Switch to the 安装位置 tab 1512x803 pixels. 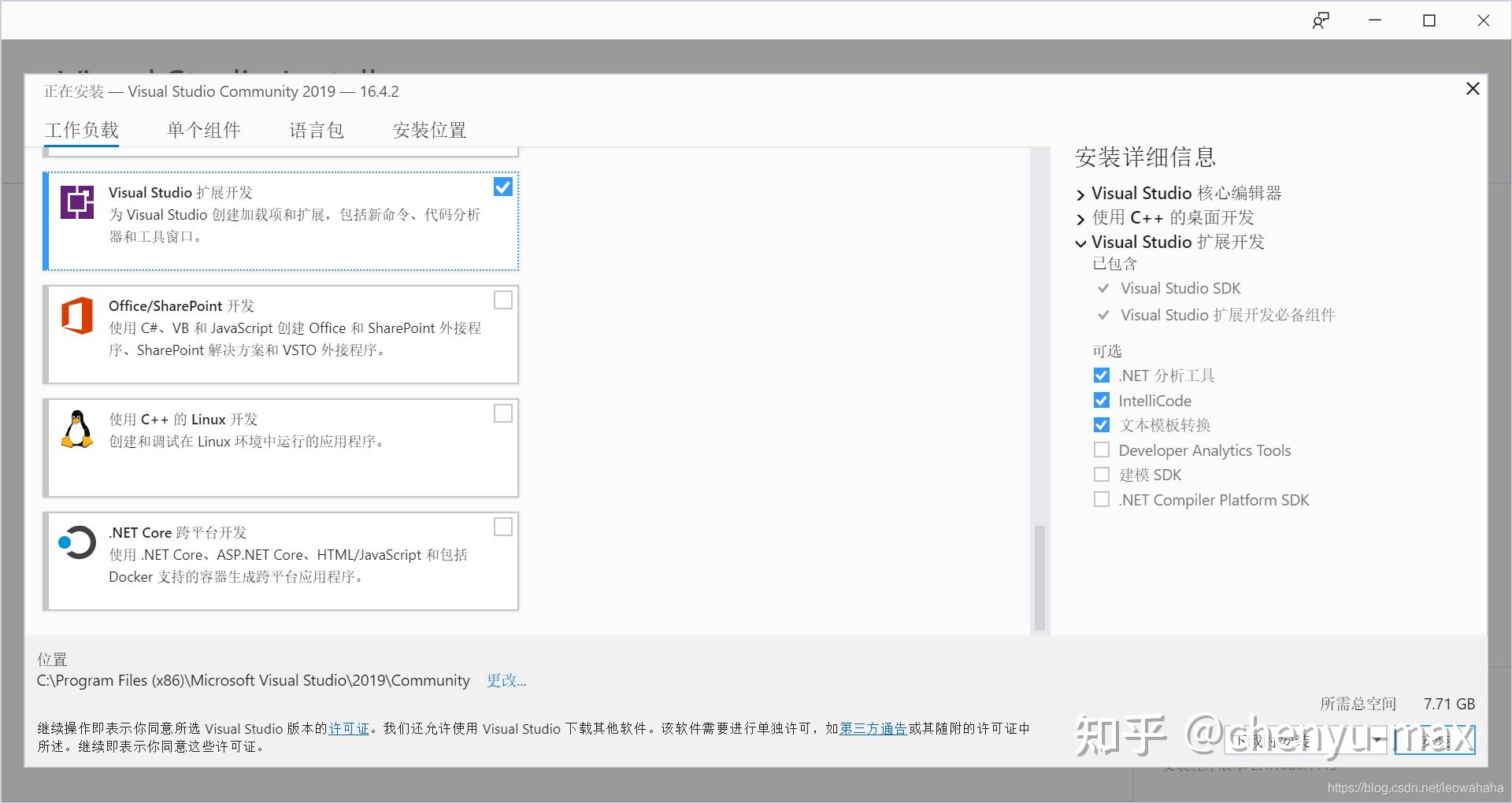pyautogui.click(x=429, y=130)
